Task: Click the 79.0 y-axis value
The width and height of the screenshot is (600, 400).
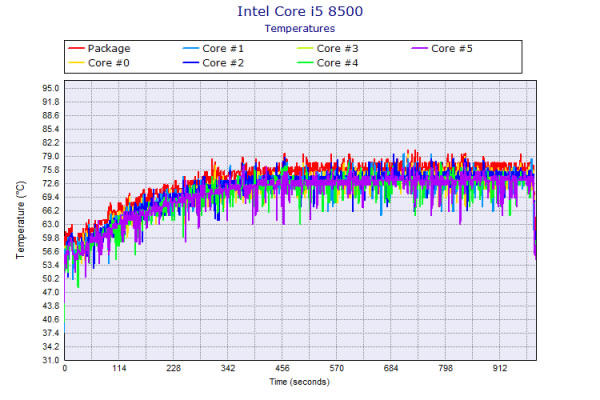Action: click(x=51, y=156)
